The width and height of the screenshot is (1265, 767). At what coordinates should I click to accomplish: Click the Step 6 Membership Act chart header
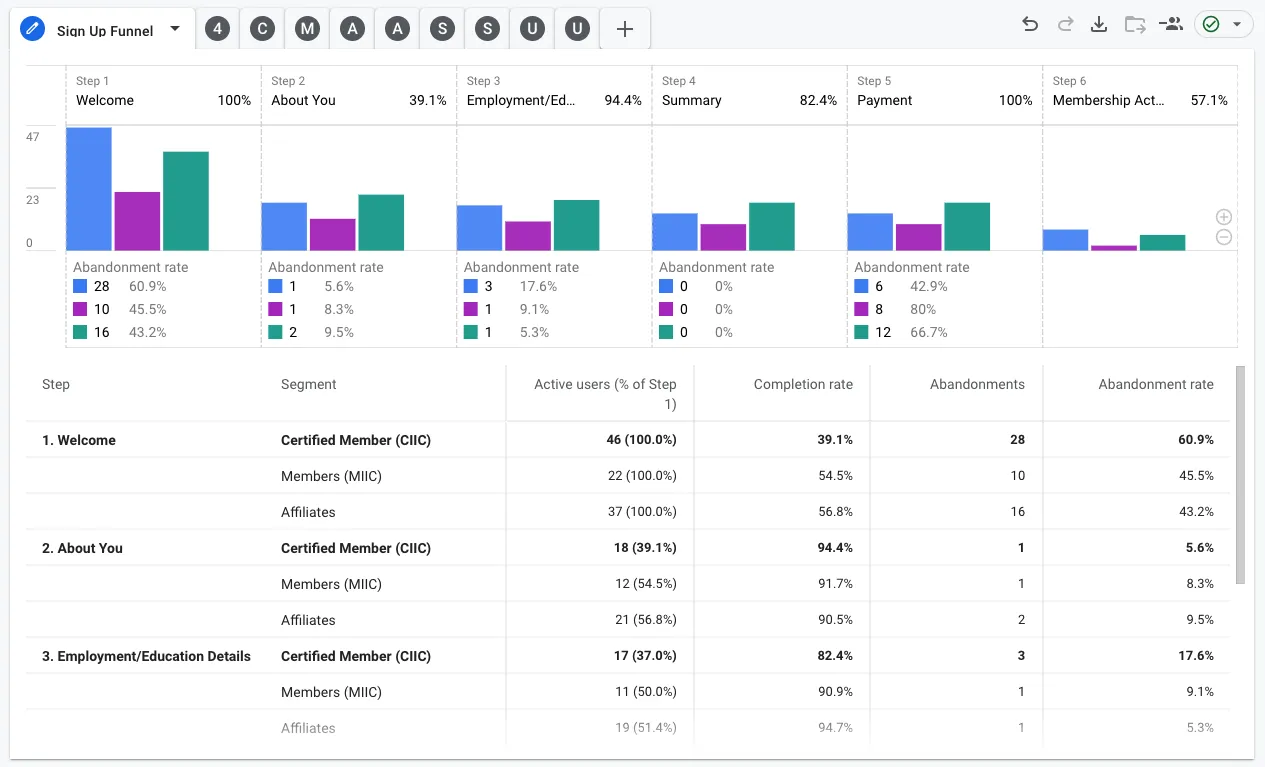[1140, 91]
